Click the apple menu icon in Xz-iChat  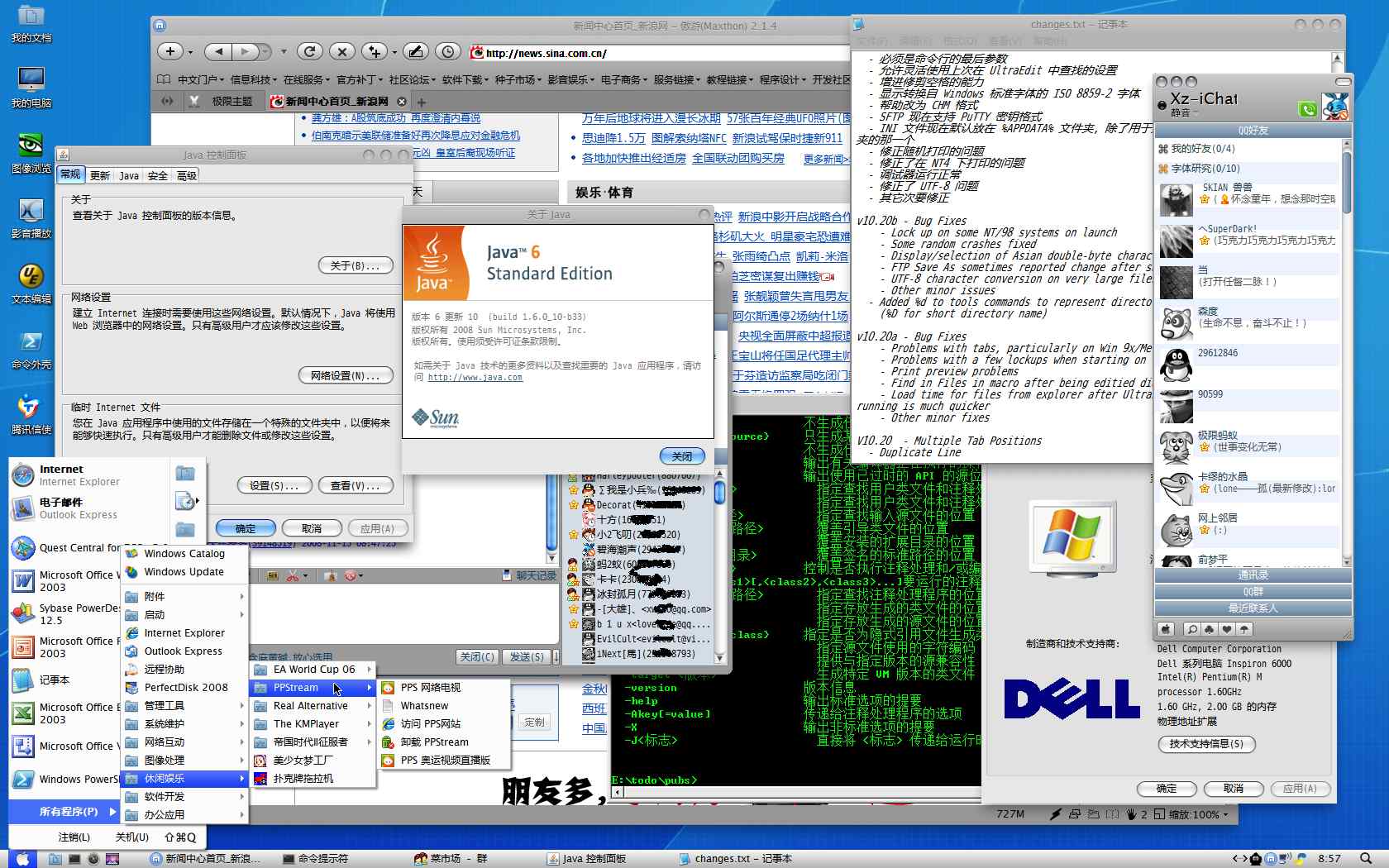point(1166,629)
